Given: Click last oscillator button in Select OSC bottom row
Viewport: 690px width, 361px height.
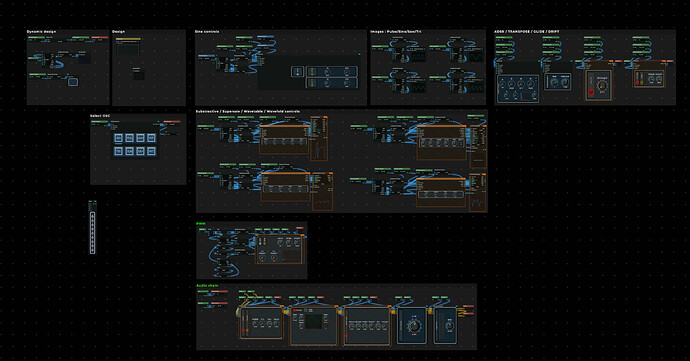Looking at the screenshot, I should 151,151.
